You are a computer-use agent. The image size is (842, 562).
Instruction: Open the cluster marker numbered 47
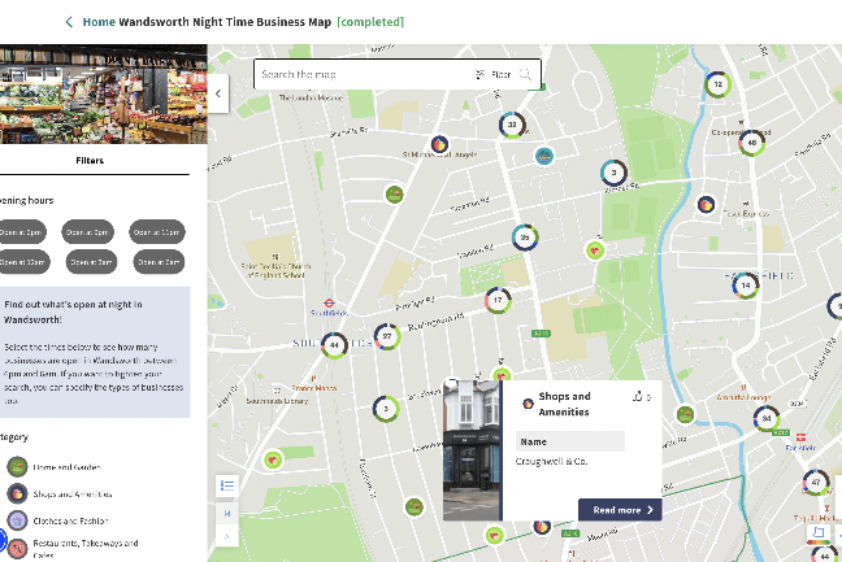(x=816, y=482)
